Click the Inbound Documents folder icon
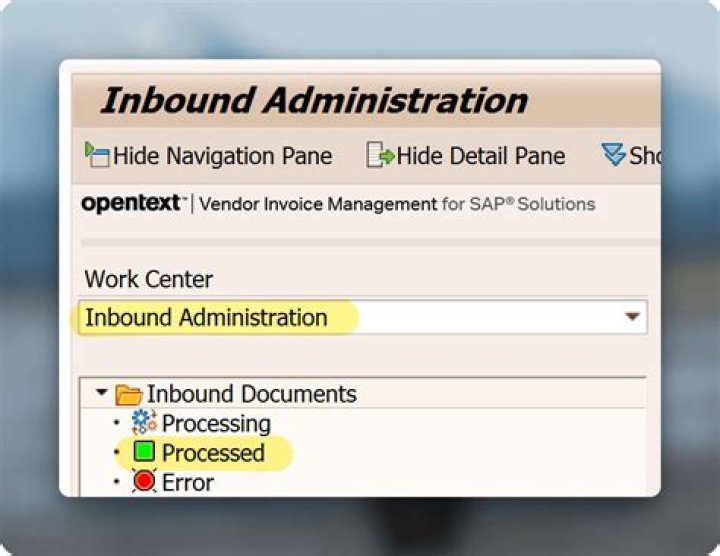 (x=129, y=394)
